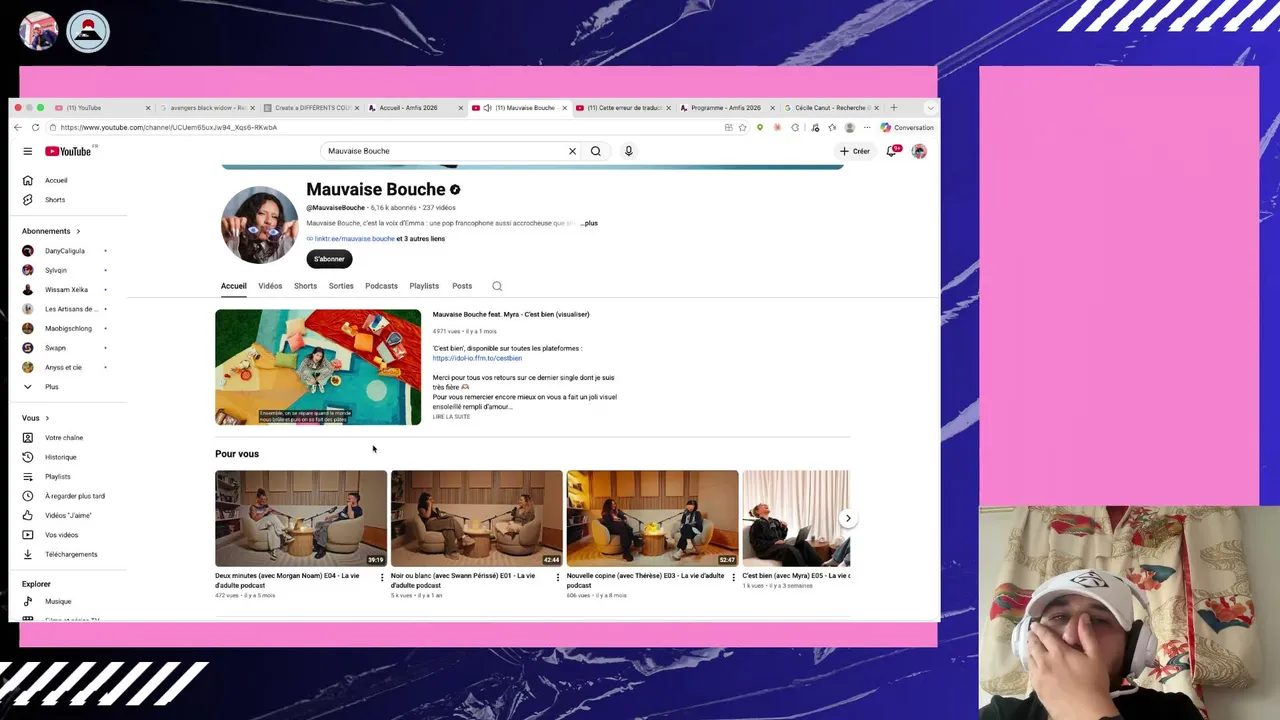Select the Accueil channel tab

tap(234, 286)
